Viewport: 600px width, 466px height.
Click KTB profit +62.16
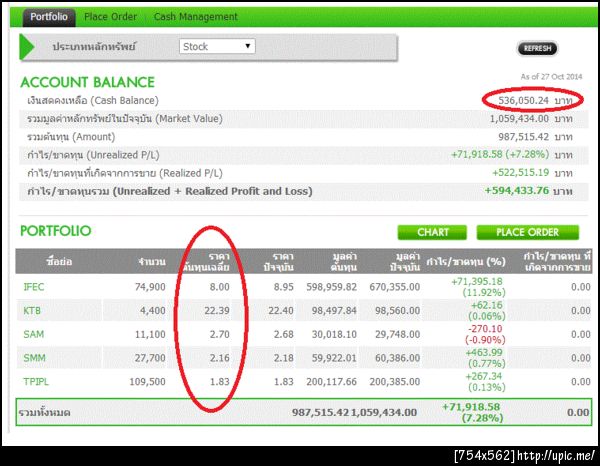tap(487, 305)
